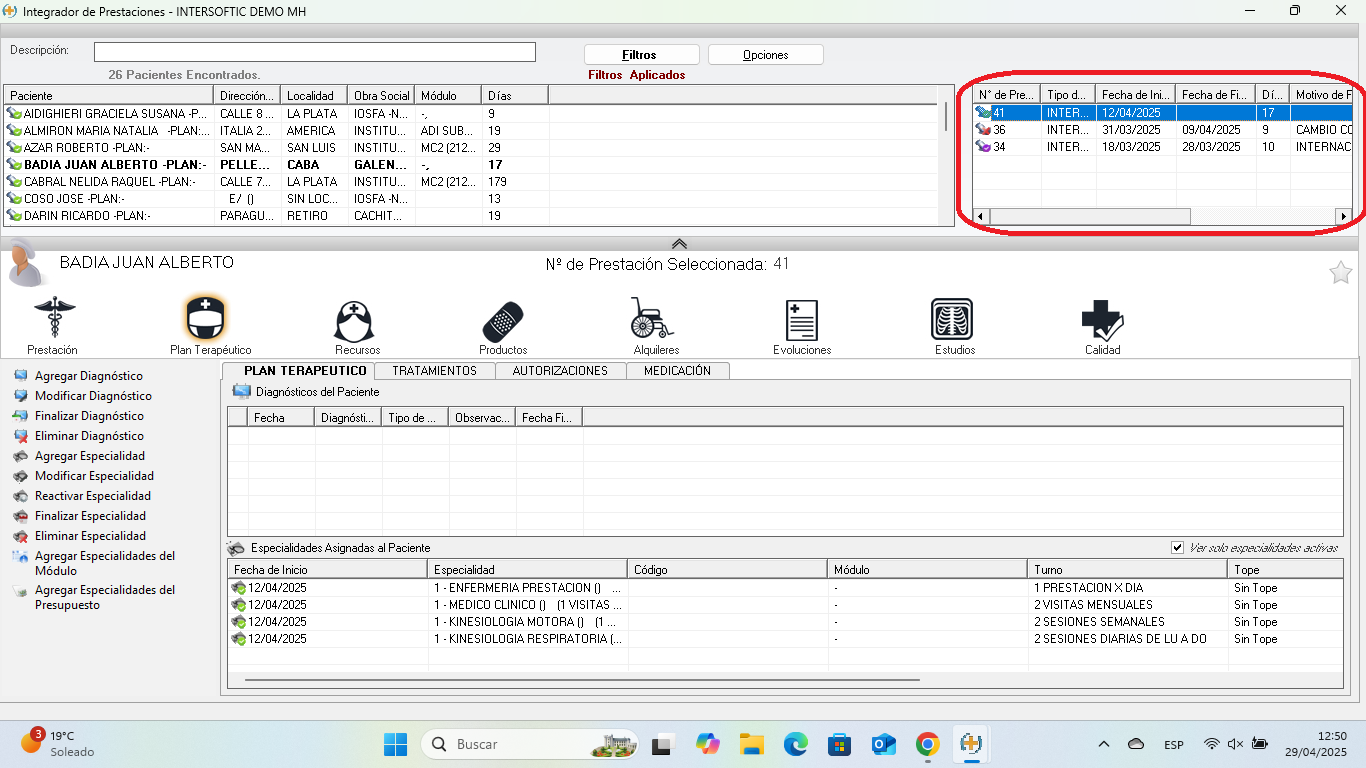Open the Prestación caduceus icon
The image size is (1366, 768).
click(53, 319)
